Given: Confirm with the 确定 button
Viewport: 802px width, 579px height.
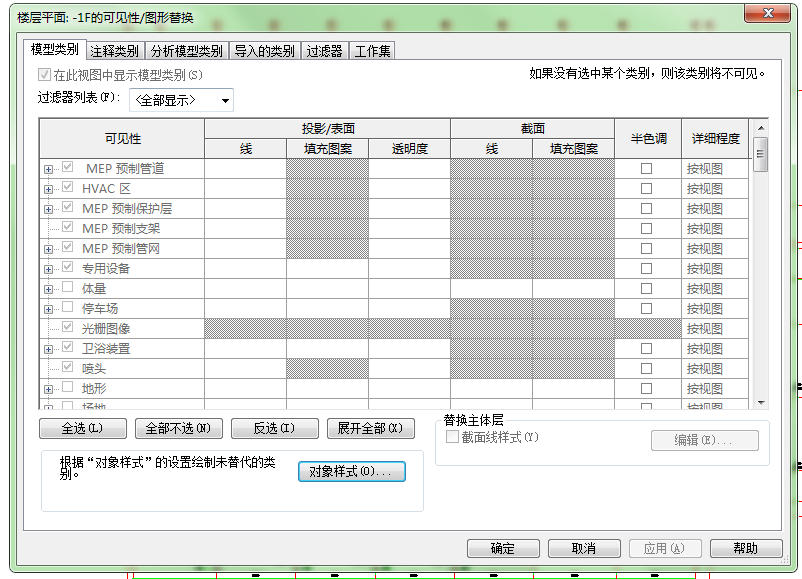Looking at the screenshot, I should point(503,549).
